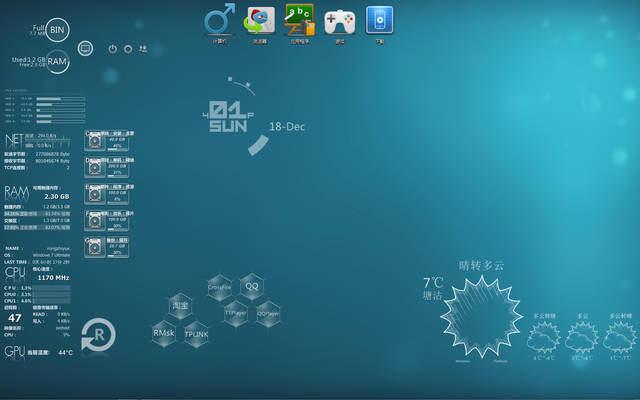The image size is (640, 400).
Task: Click the RAM usage circle widget
Action: [x=60, y=61]
